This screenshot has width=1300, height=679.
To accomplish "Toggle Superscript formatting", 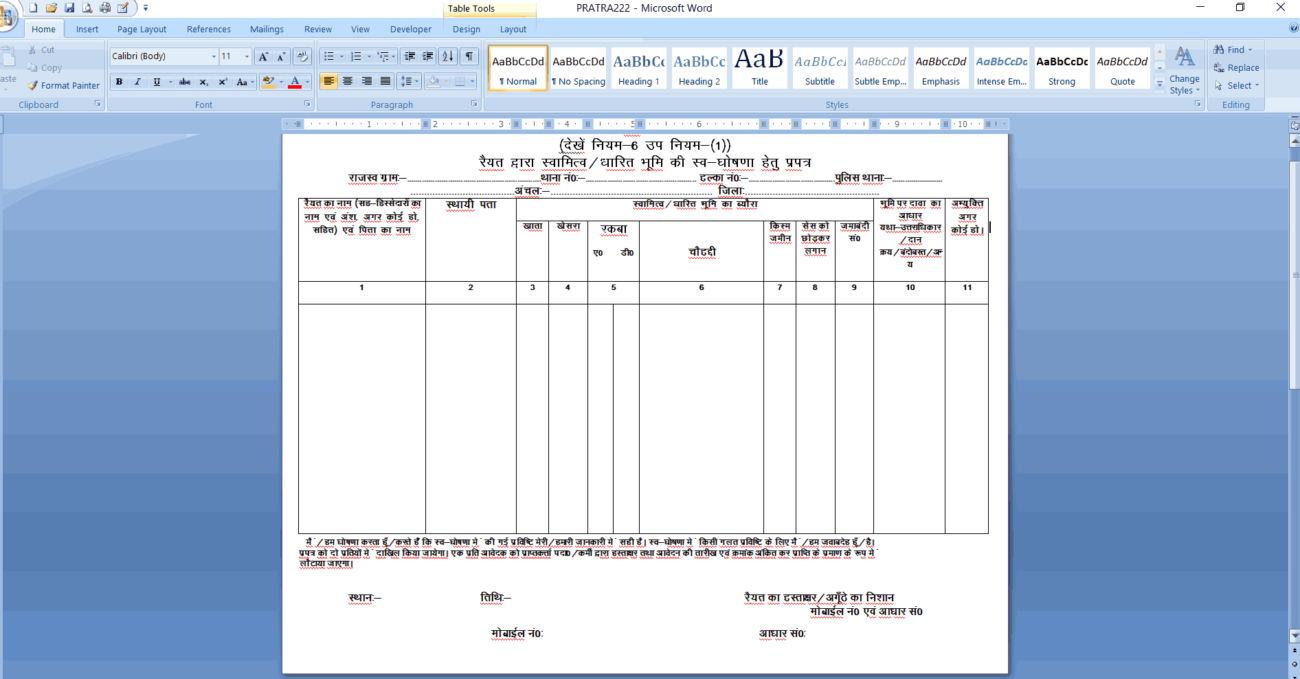I will tap(222, 82).
